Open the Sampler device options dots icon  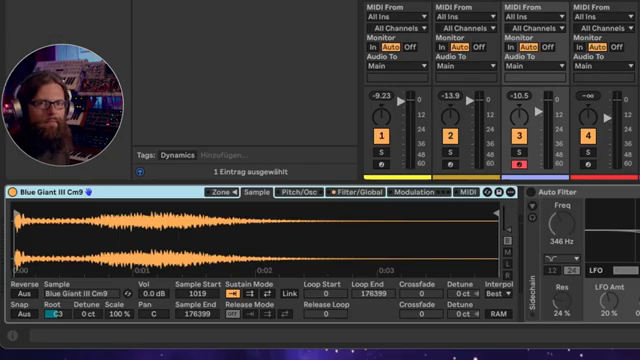click(x=511, y=192)
